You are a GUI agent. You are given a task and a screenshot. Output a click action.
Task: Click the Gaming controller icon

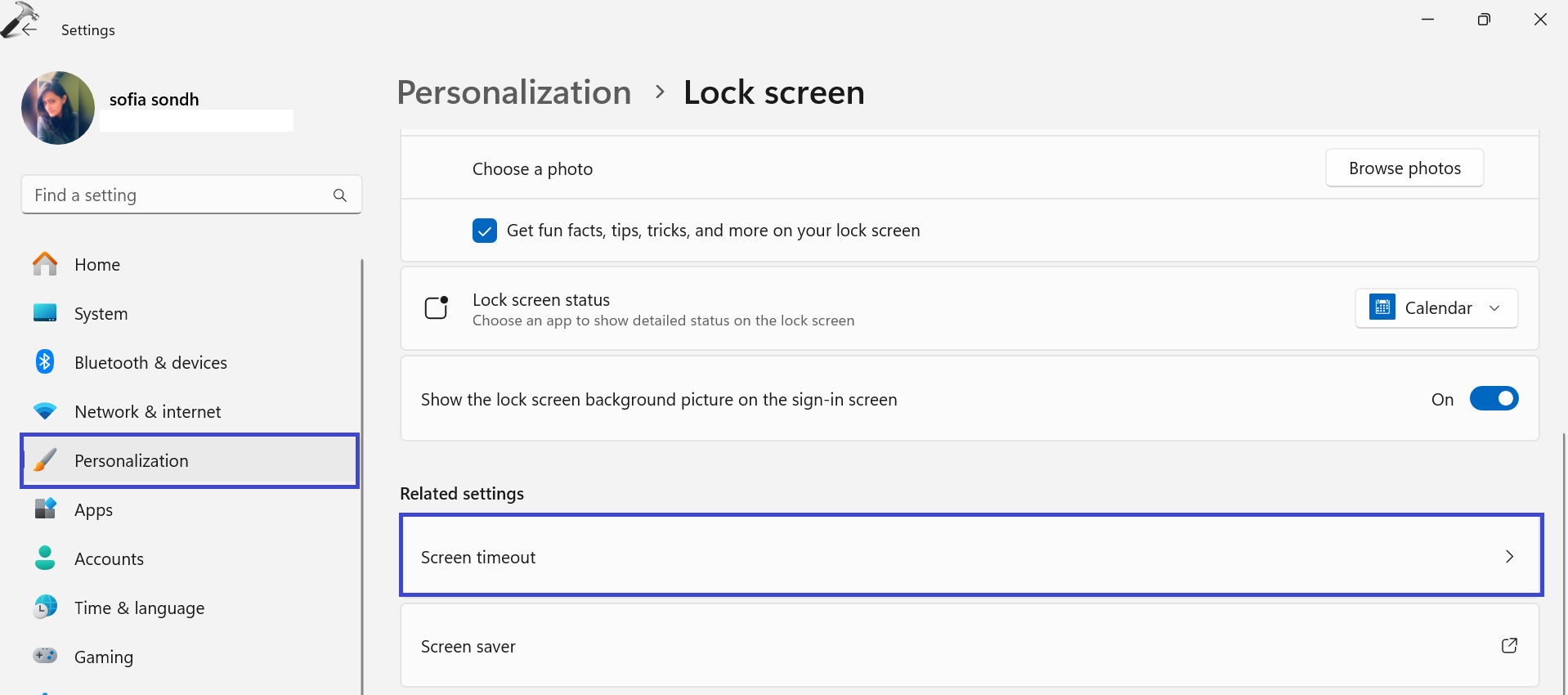tap(45, 656)
